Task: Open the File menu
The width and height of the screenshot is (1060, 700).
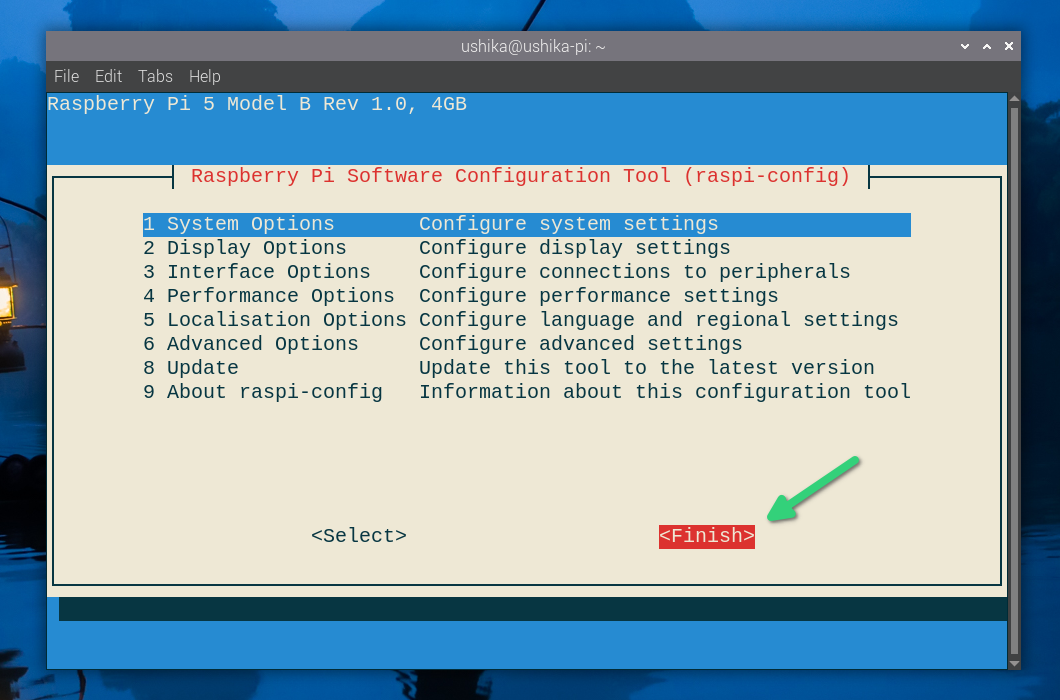Action: click(66, 76)
